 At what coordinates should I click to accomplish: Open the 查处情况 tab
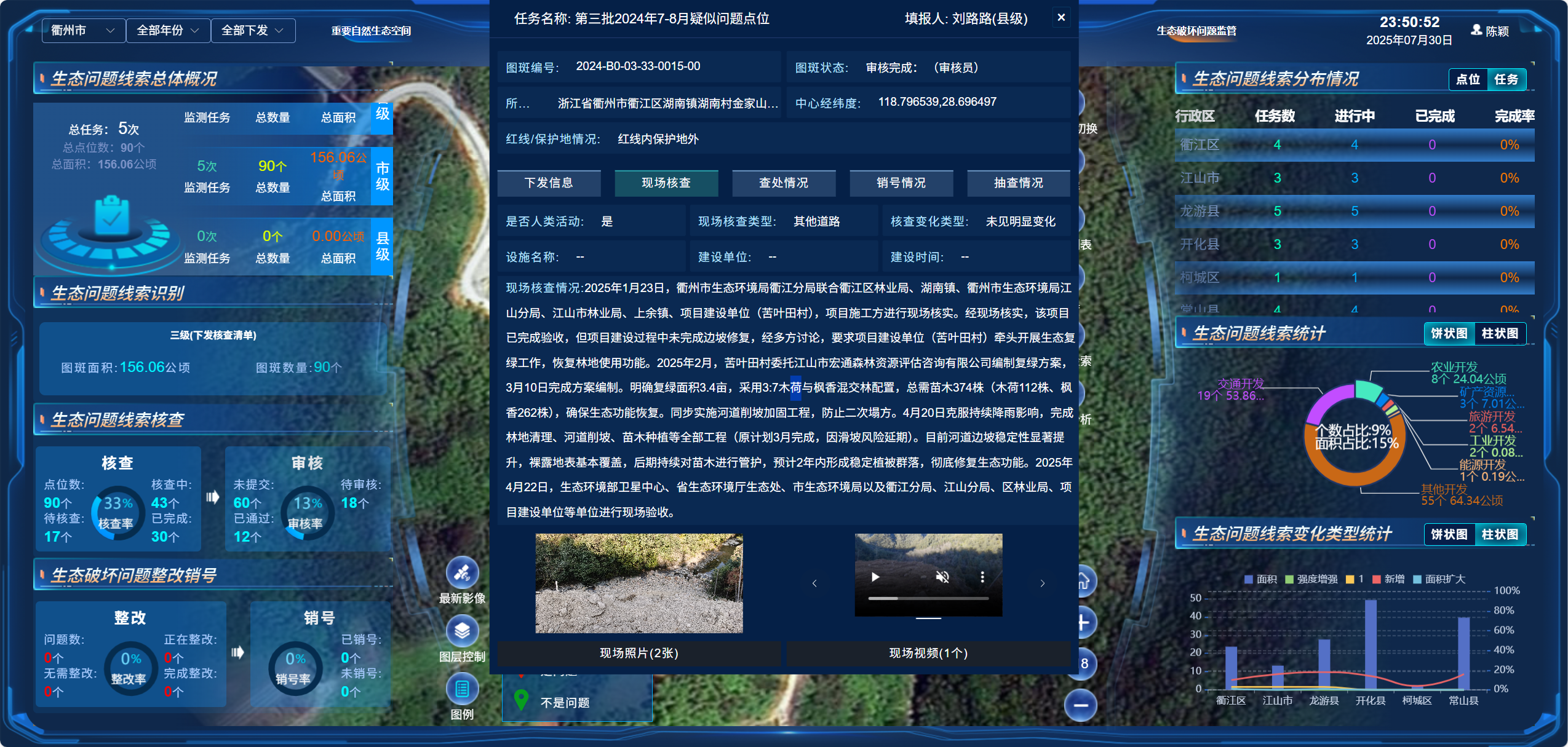[x=783, y=183]
